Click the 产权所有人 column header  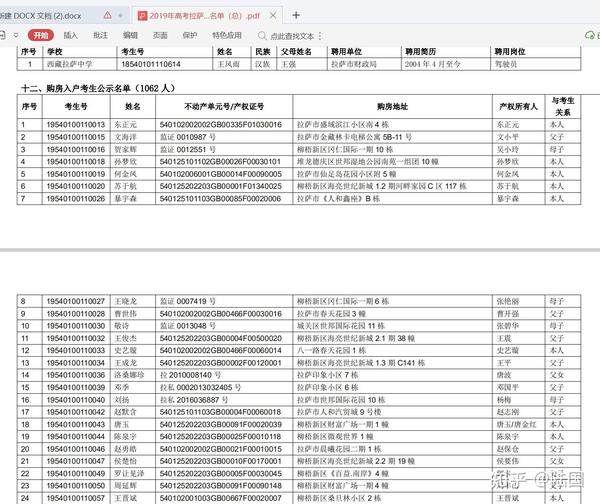point(518,106)
